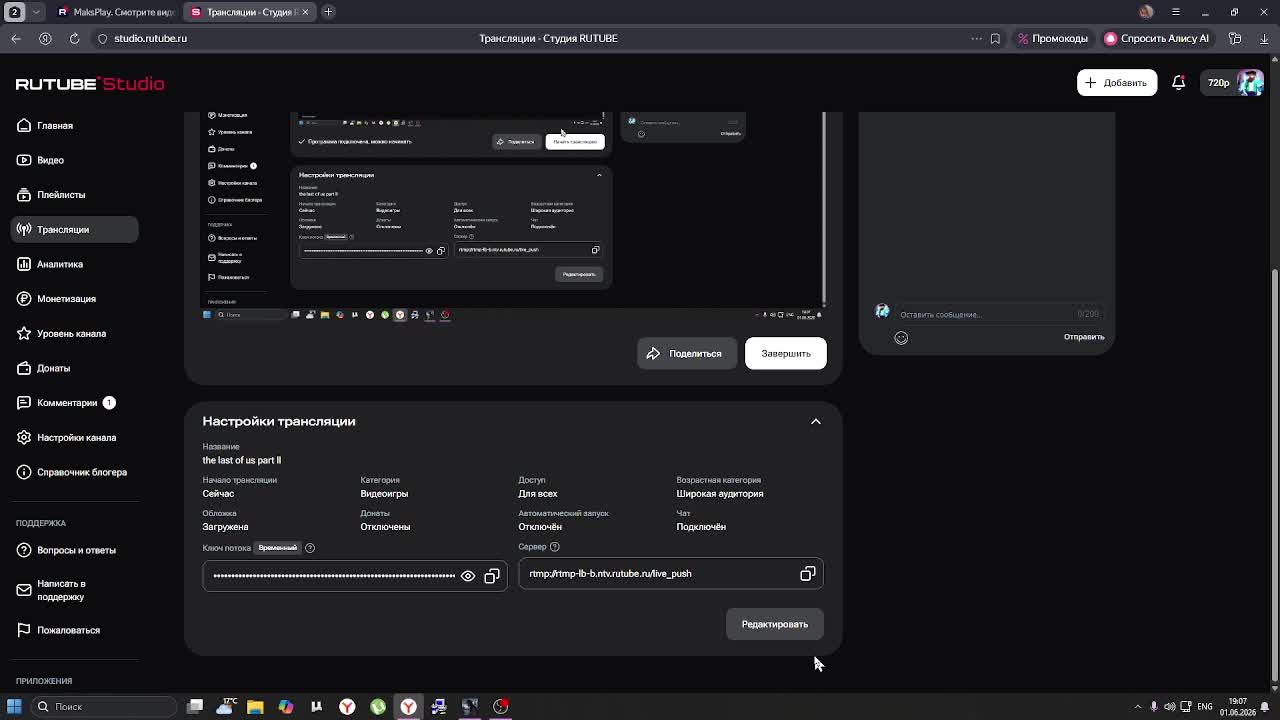Click the Пожаловаться flag icon
Screen dimensions: 1280x720
(x=24, y=630)
